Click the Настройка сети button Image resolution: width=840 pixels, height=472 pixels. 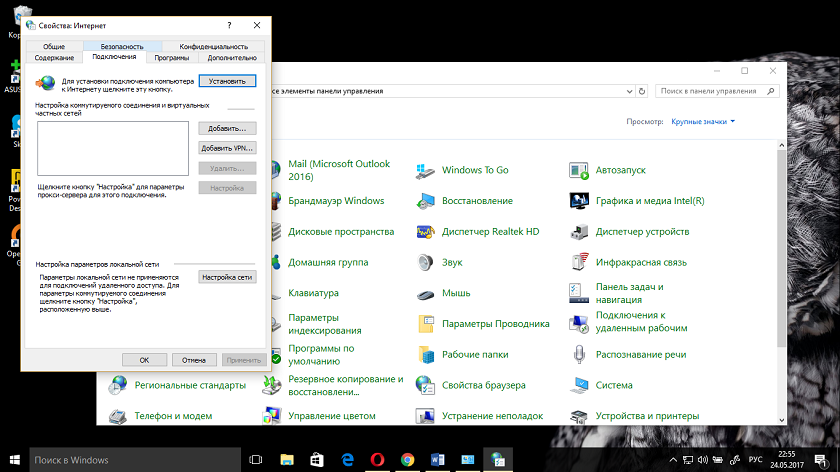point(227,277)
